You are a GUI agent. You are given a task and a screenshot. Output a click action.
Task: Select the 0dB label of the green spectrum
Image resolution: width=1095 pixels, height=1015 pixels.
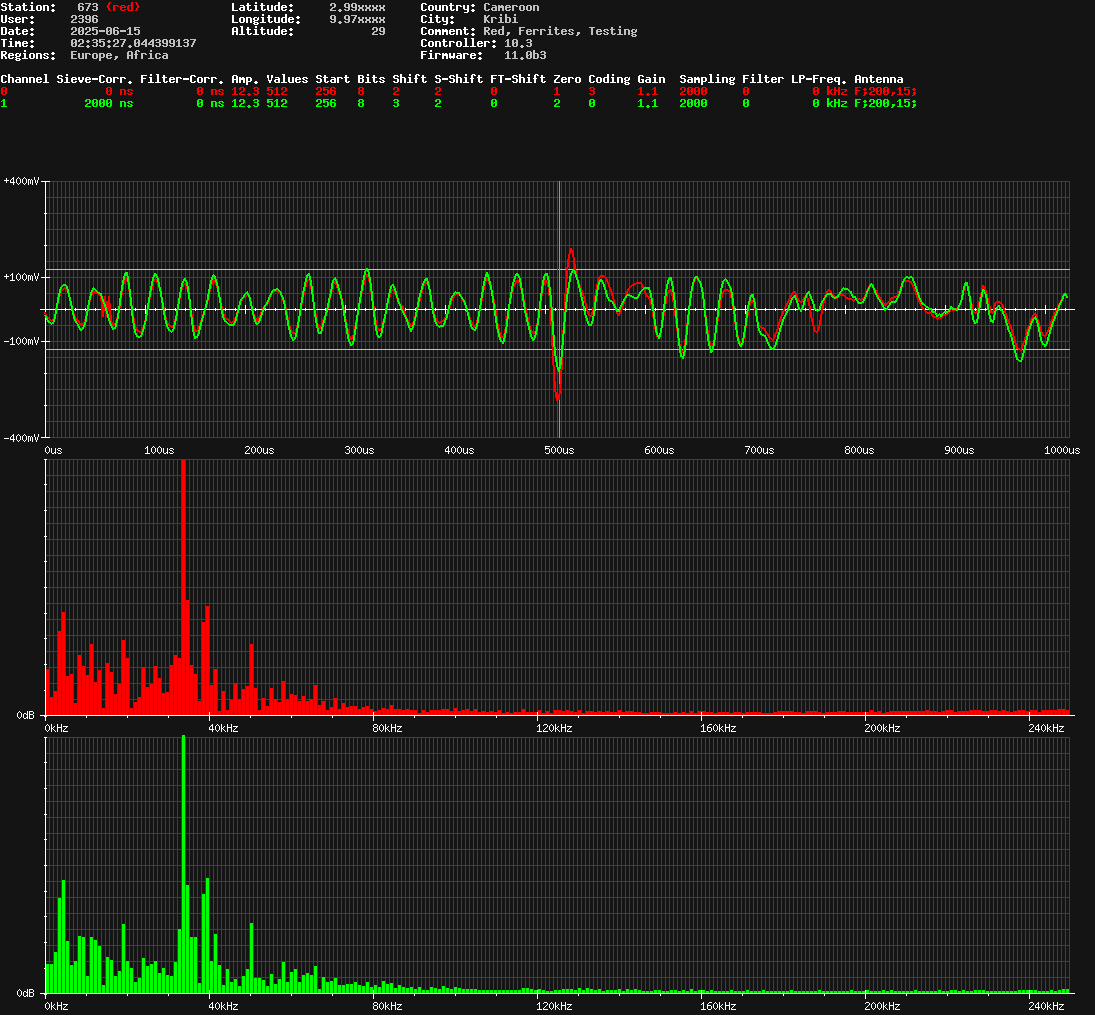click(x=25, y=993)
